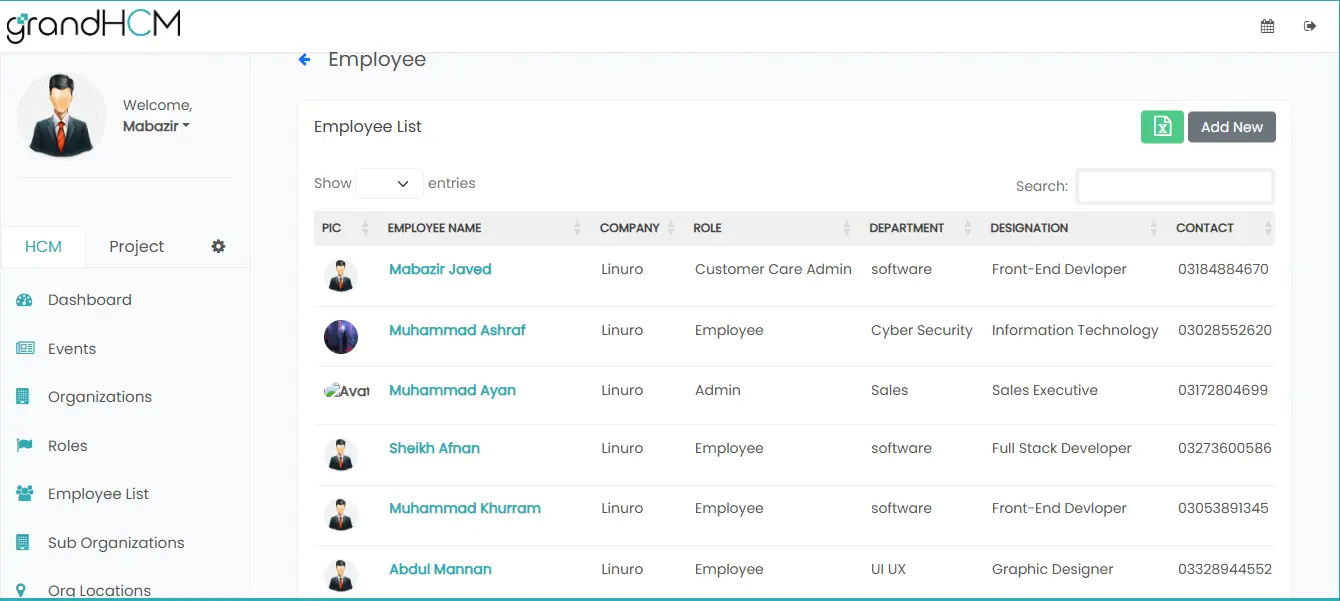Switch to the Project tab

click(136, 247)
